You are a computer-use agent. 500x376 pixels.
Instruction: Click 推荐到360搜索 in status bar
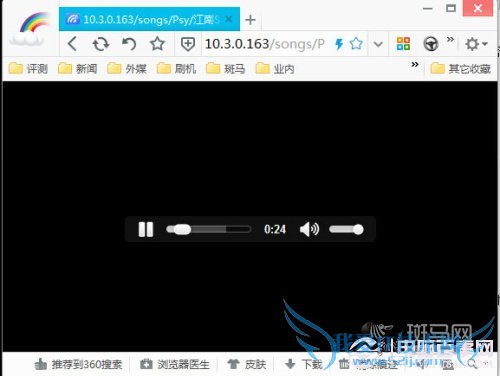point(79,364)
